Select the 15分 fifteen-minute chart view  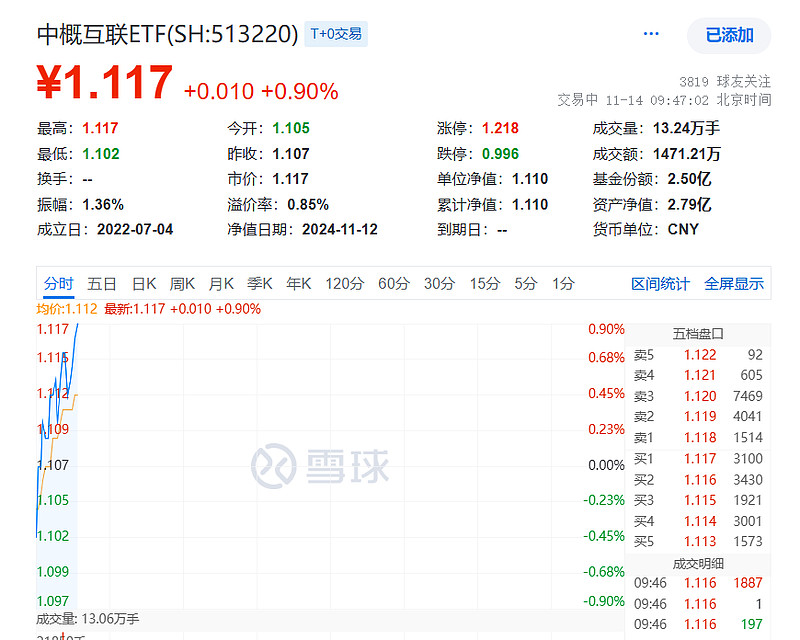point(484,283)
